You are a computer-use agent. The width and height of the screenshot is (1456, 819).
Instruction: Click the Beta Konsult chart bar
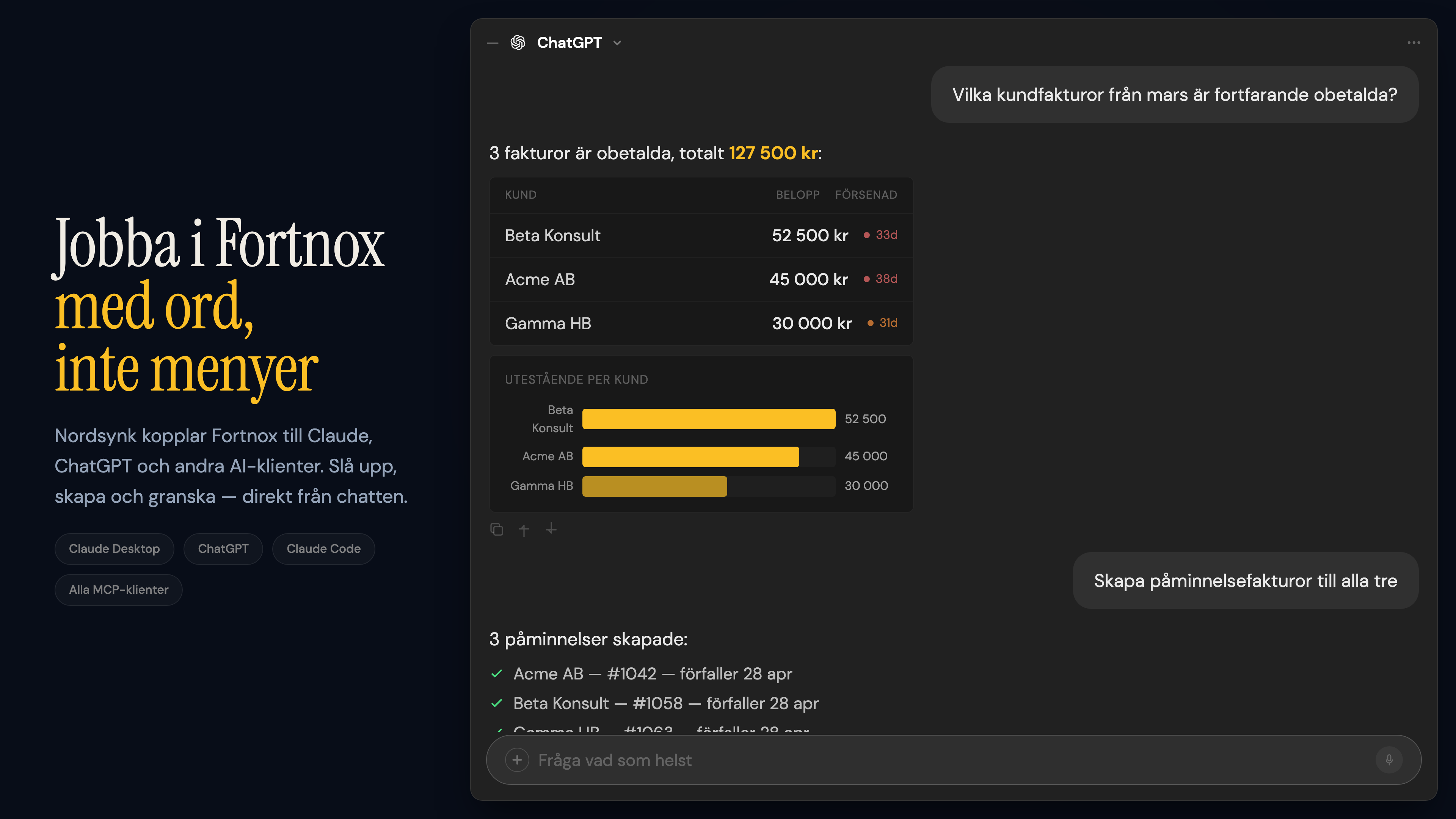(x=709, y=419)
